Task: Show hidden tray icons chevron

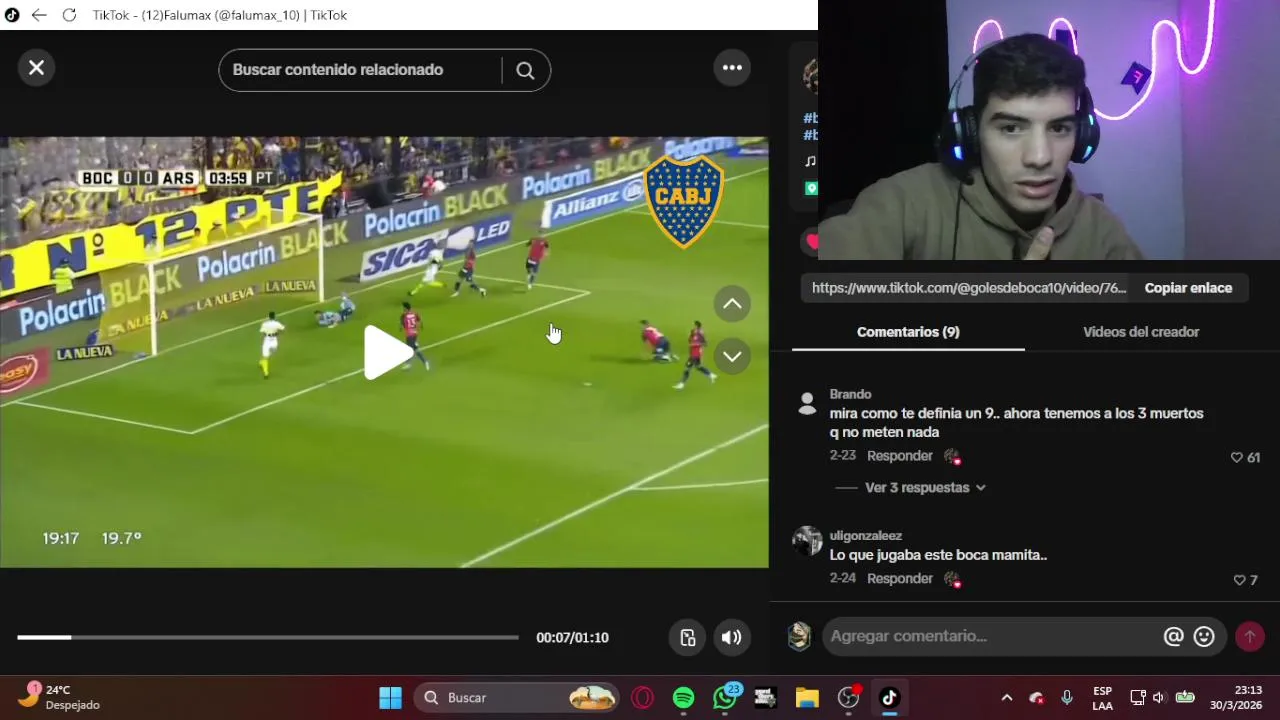Action: [1006, 698]
